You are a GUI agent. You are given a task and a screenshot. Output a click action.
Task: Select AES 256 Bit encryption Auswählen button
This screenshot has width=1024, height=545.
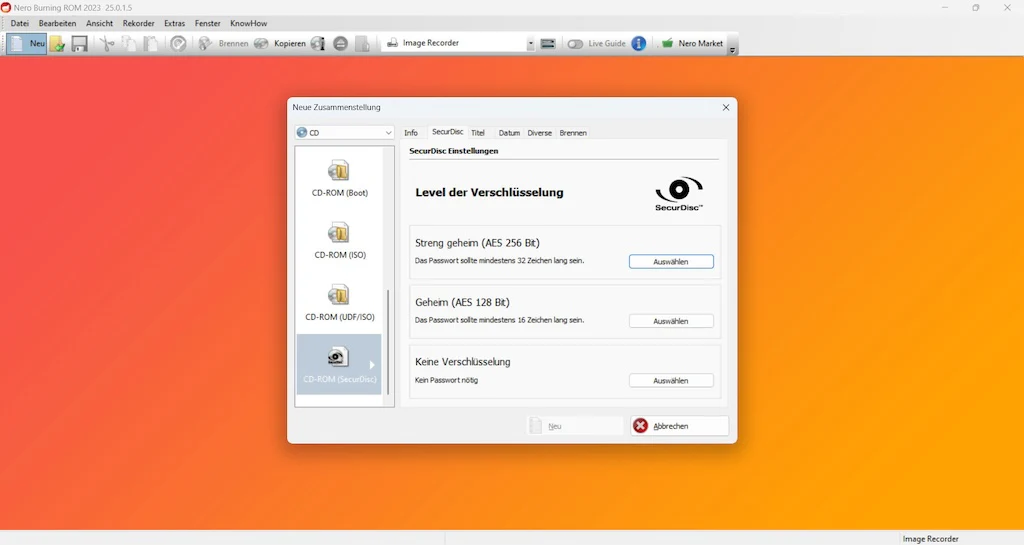(x=671, y=262)
